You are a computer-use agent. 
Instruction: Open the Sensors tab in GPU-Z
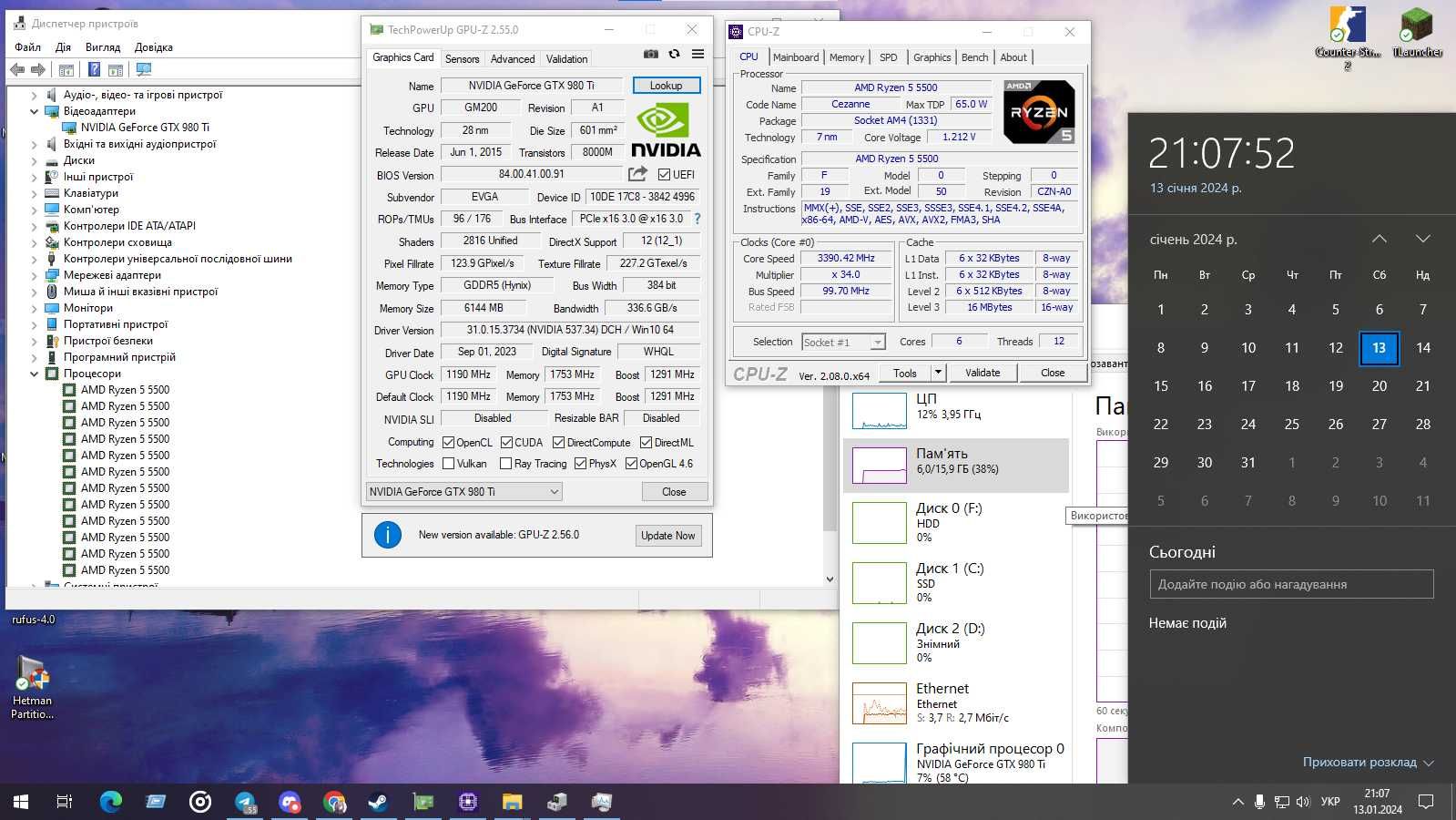[x=462, y=59]
